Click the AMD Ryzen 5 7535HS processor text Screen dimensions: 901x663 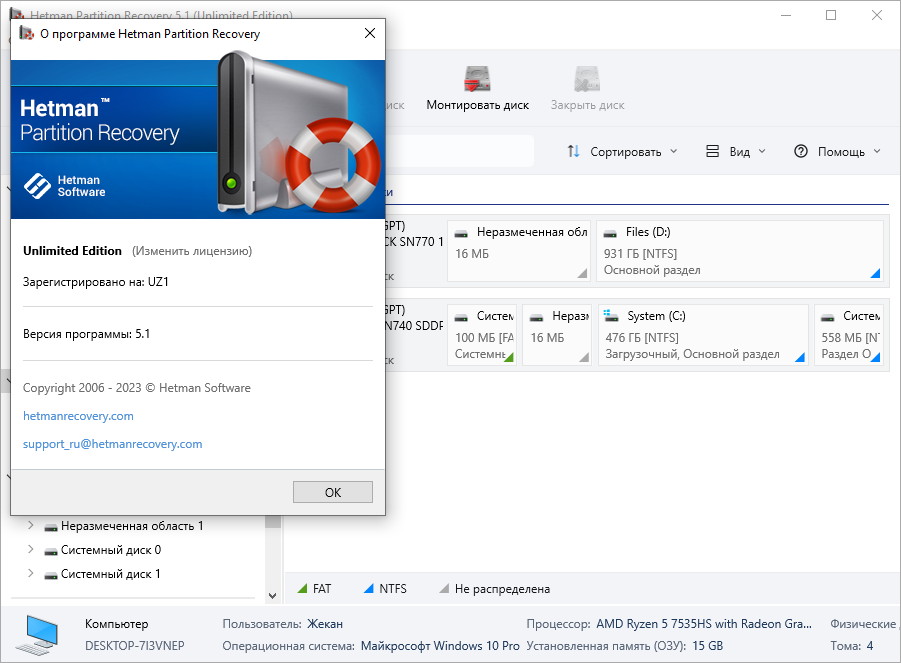[x=704, y=624]
